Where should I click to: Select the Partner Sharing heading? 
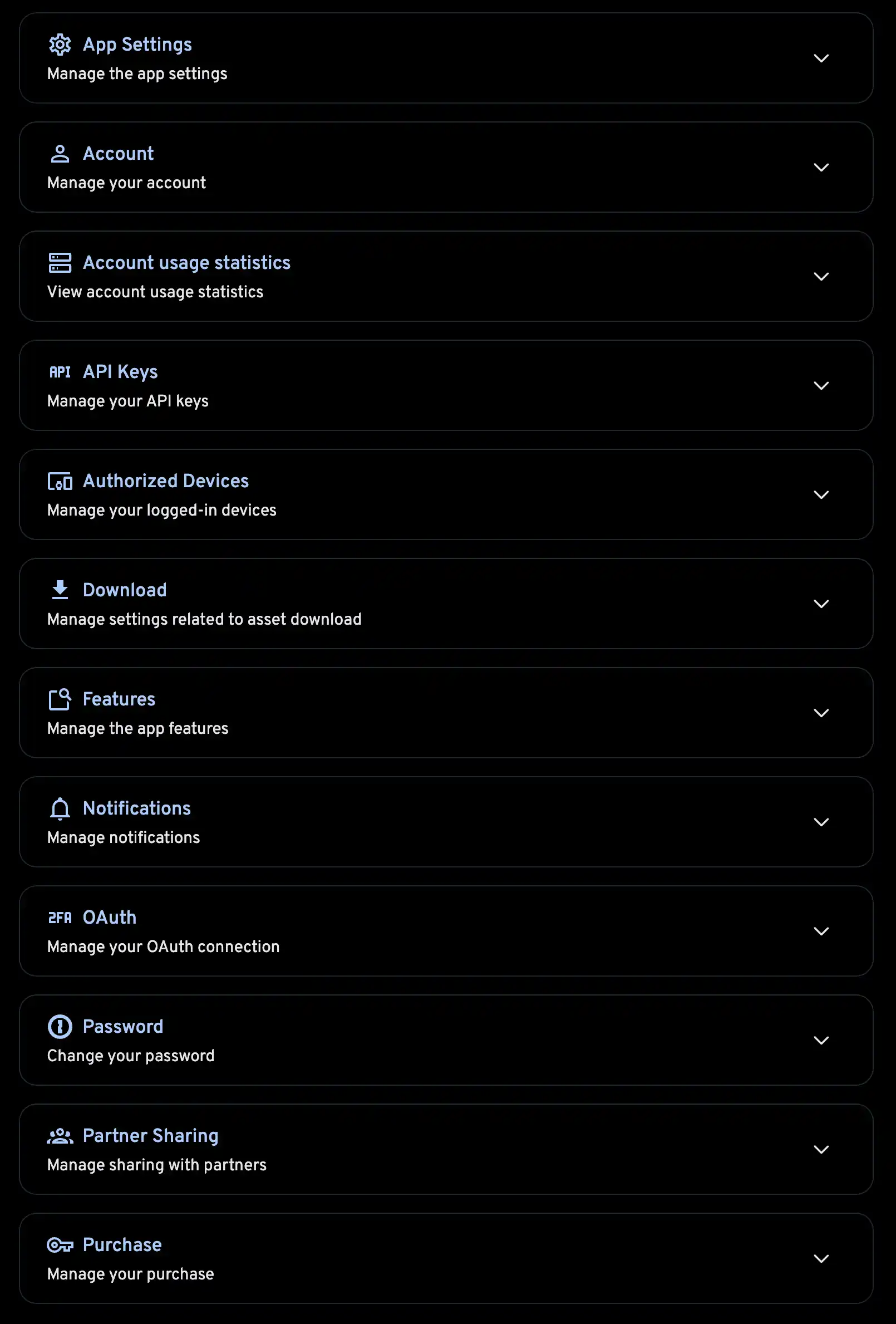point(150,1136)
